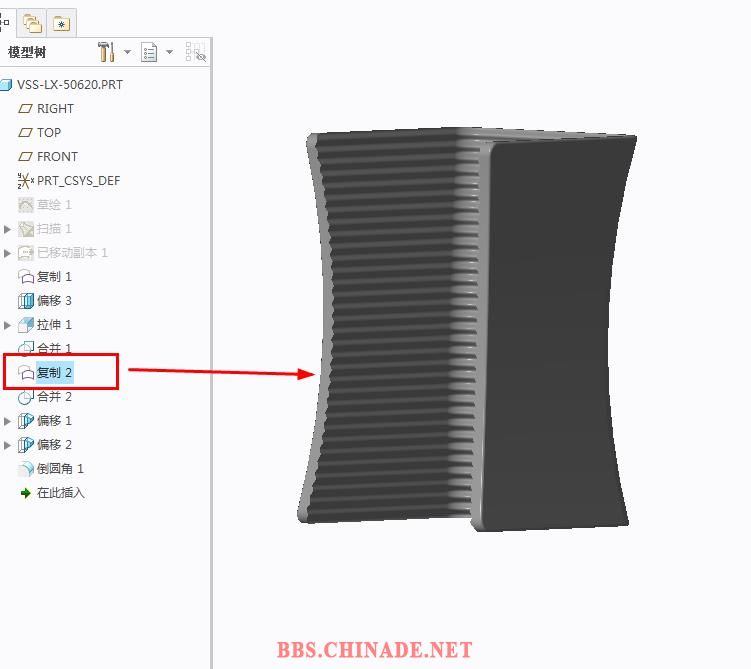This screenshot has width=751, height=669.
Task: Click the TOP datum plane icon
Action: pos(25,133)
